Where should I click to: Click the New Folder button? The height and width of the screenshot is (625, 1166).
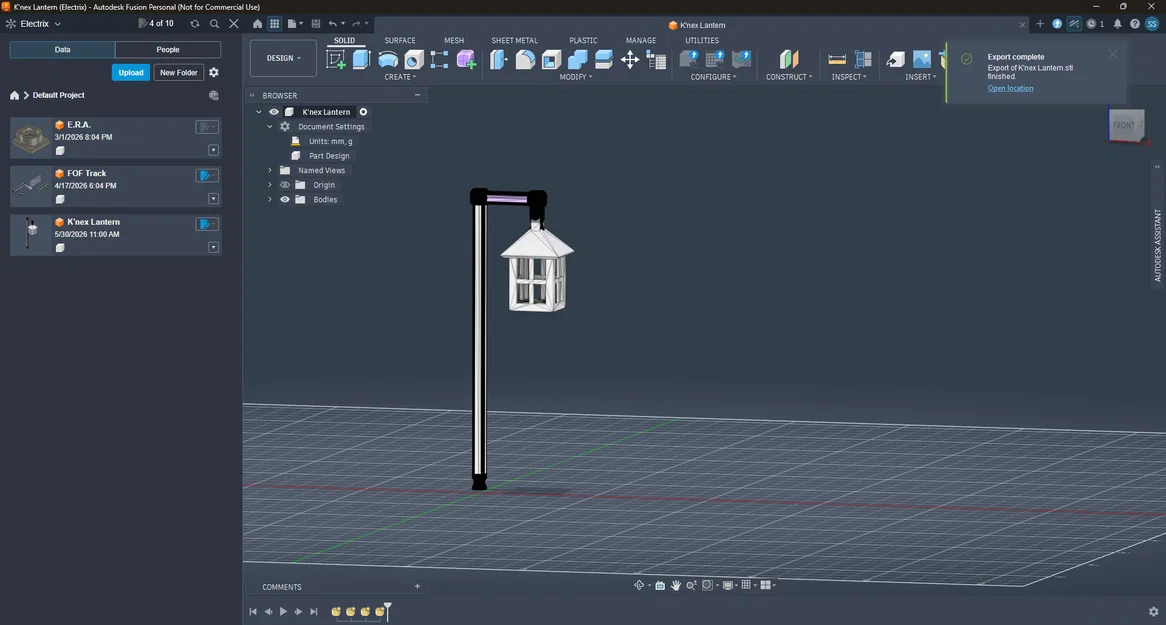click(178, 72)
